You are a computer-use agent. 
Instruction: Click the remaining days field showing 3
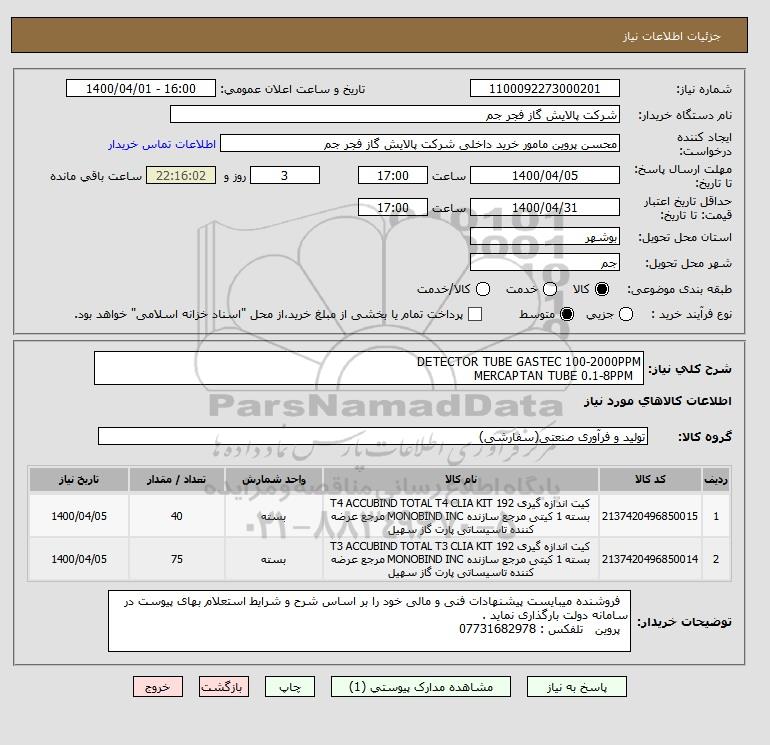[285, 175]
